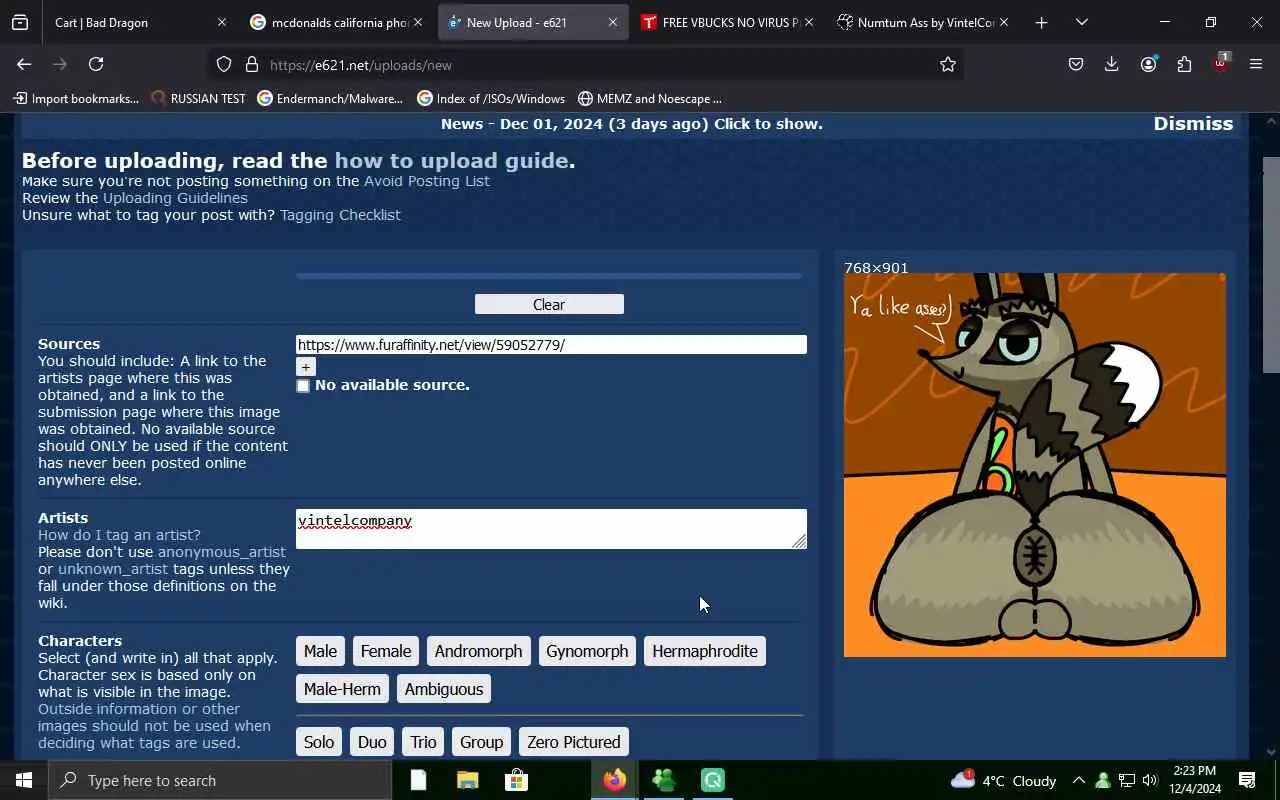
Task: Show hidden system tray icons
Action: (1078, 780)
